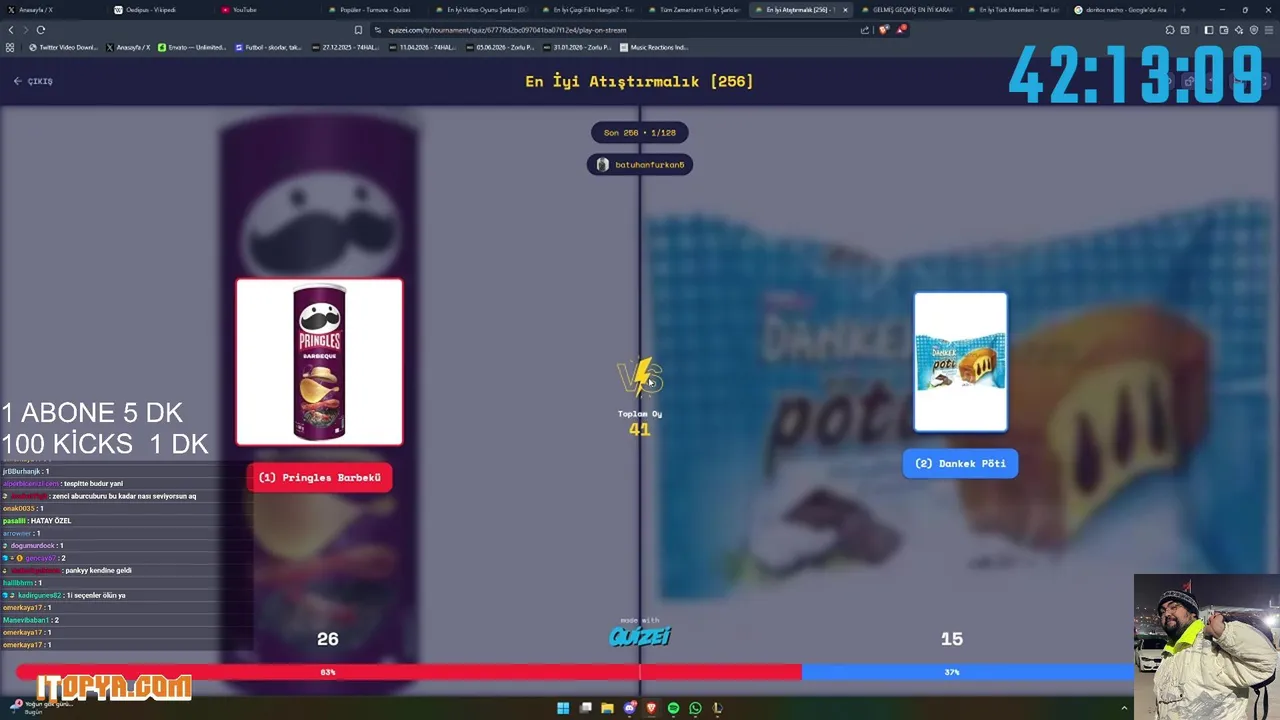The image size is (1280, 720).
Task: Open the apps grid in bookmarks bar
Action: [x=10, y=47]
